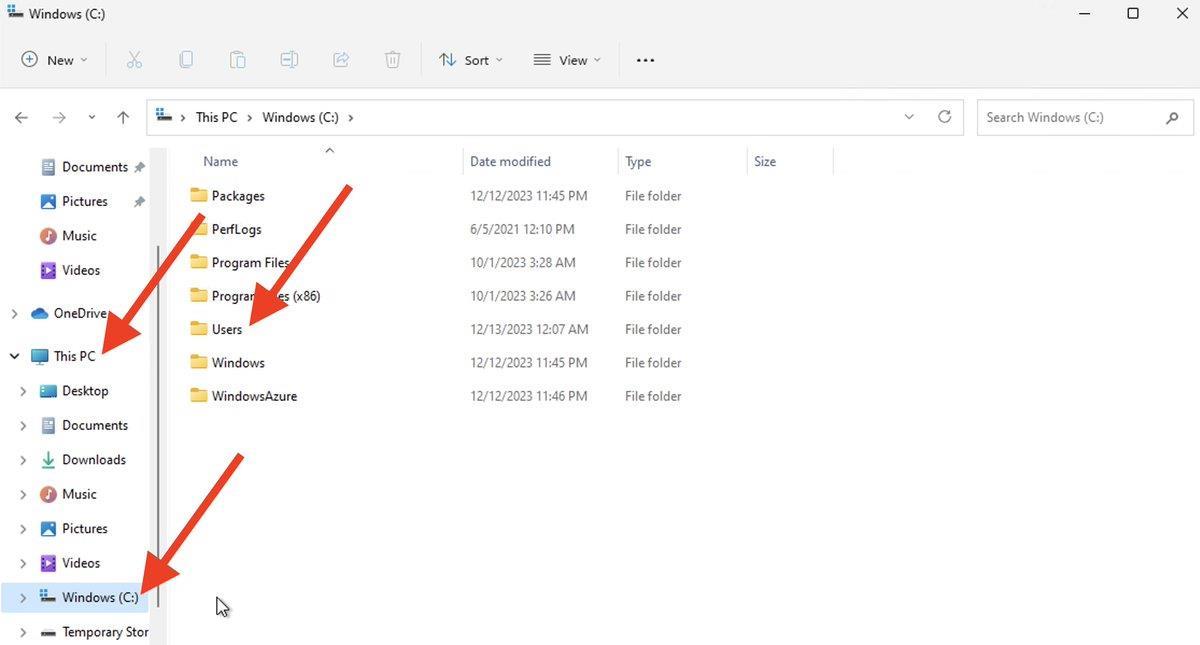
Task: Sort by Date modified column header
Action: click(510, 161)
